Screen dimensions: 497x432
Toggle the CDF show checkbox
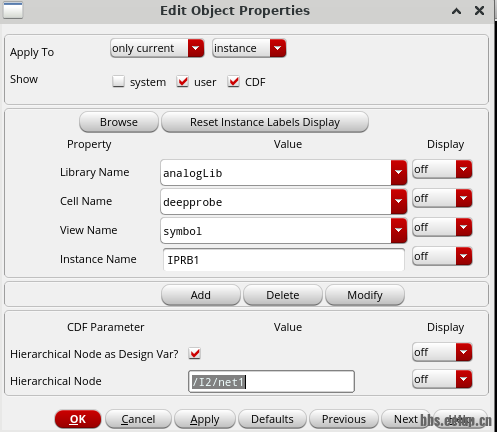[233, 81]
